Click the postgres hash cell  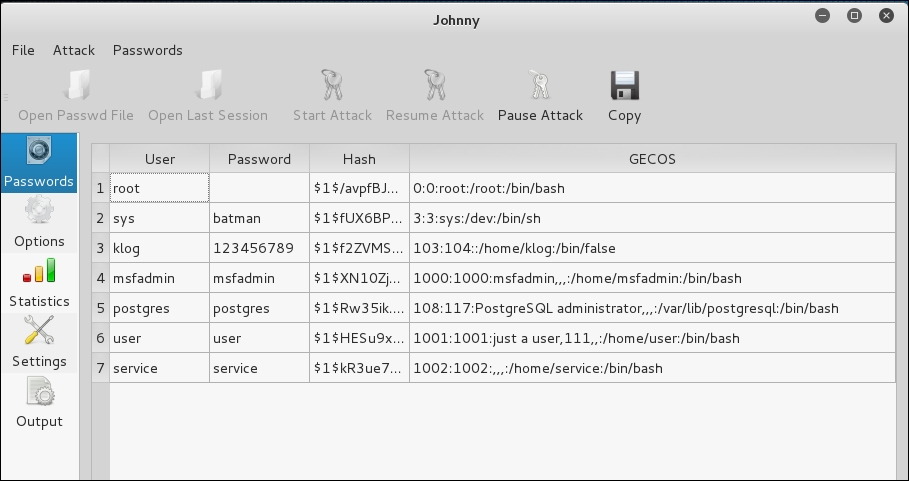click(x=359, y=308)
